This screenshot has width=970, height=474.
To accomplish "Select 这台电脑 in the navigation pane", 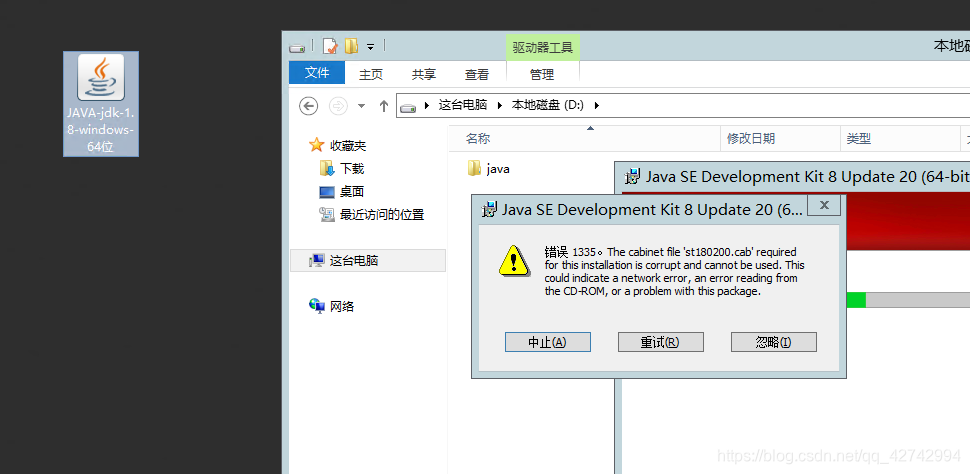I will click(367, 261).
